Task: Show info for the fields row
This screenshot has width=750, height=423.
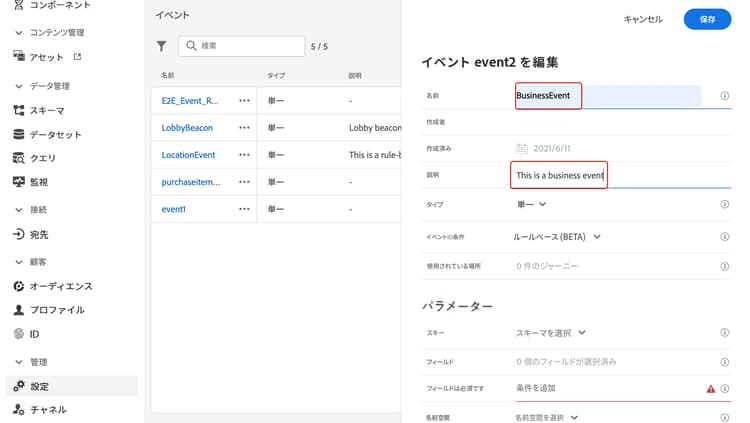Action: tap(725, 362)
